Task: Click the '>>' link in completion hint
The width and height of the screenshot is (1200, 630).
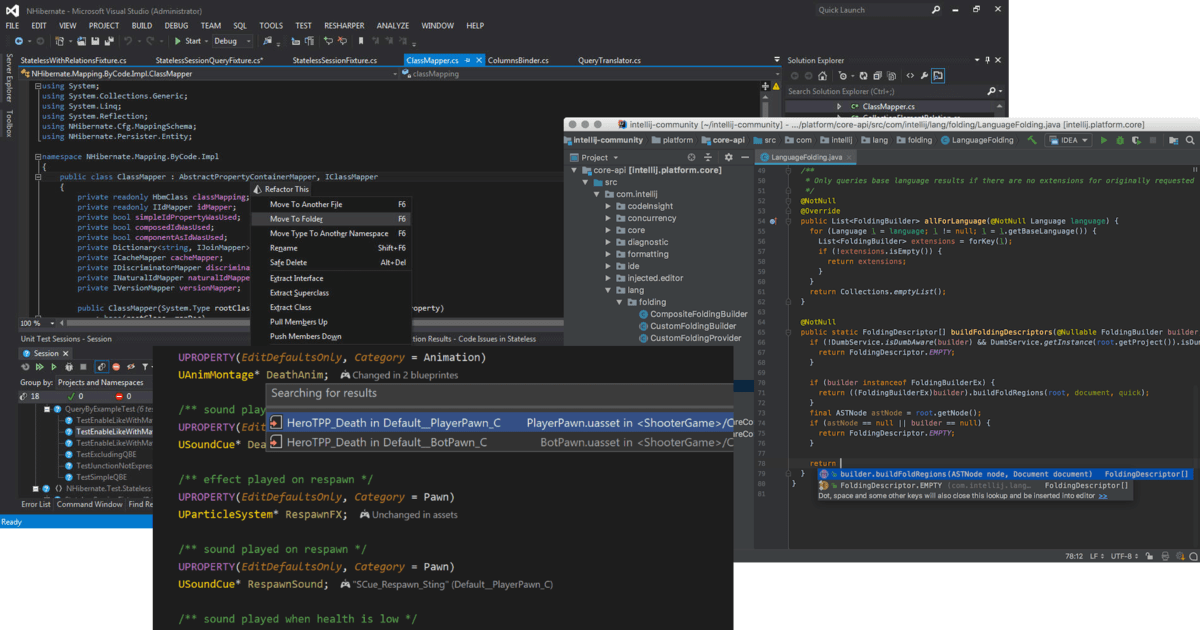Action: 1102,495
